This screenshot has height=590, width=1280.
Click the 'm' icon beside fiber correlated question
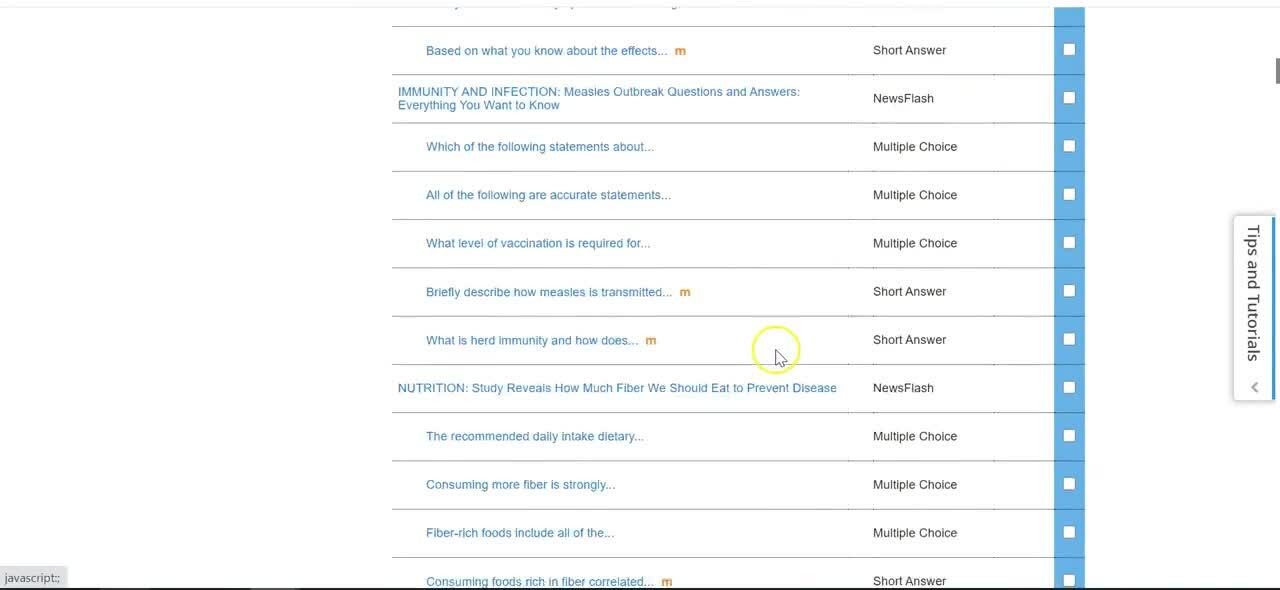pyautogui.click(x=667, y=582)
